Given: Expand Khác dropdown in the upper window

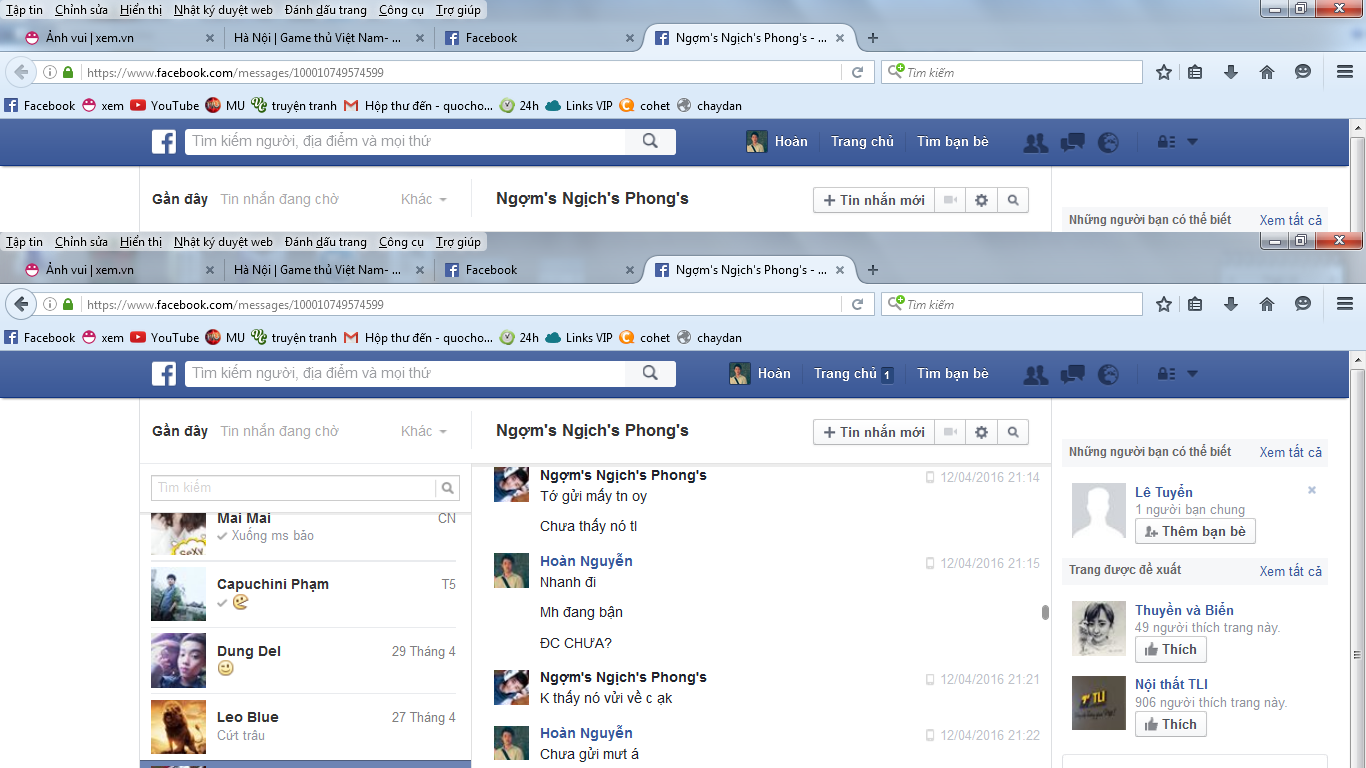Looking at the screenshot, I should [424, 200].
